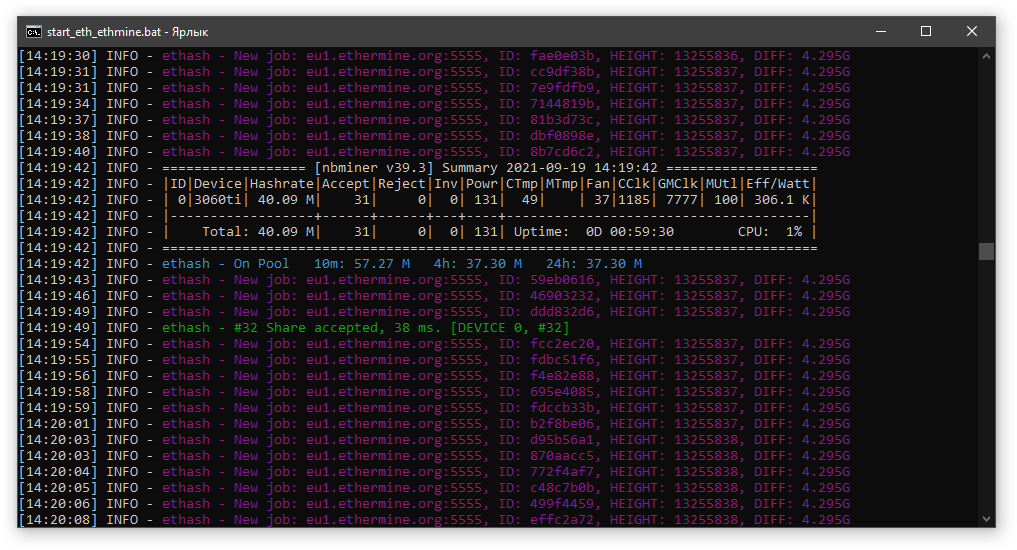Click the scrollbar down arrow

[987, 519]
